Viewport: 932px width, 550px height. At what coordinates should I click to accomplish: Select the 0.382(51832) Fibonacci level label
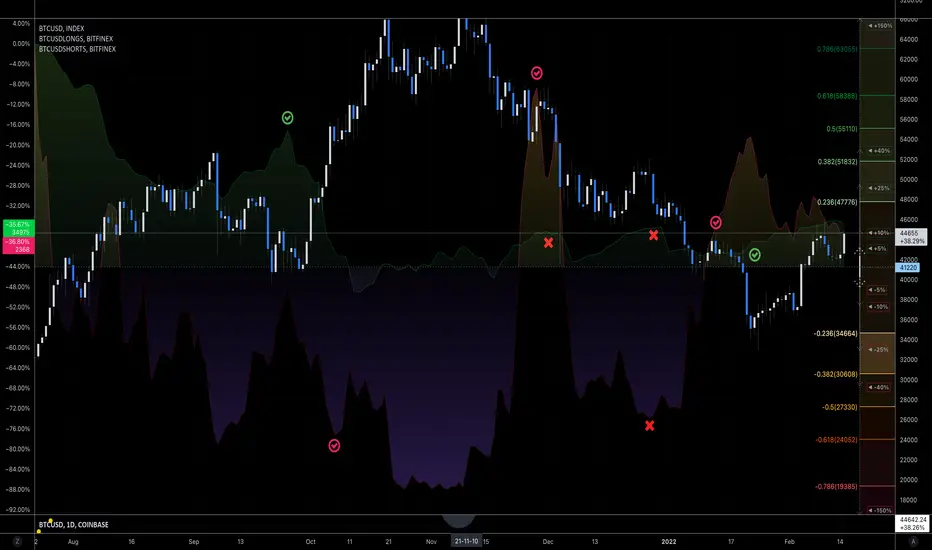(837, 162)
